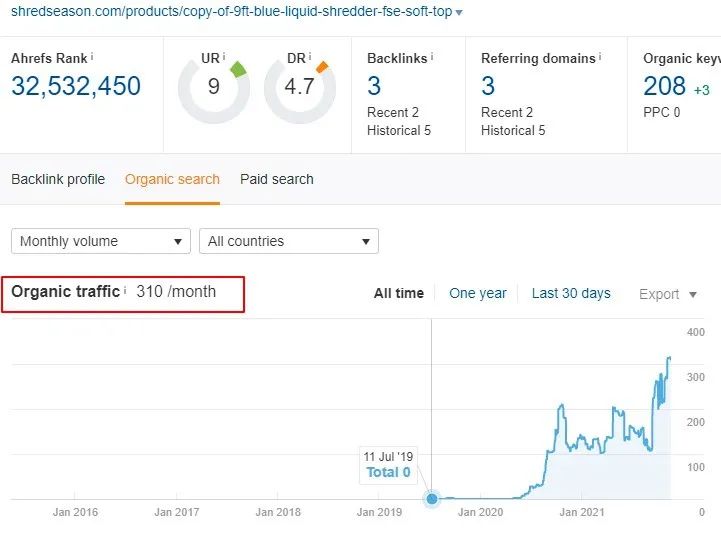
Task: Select All time traffic range
Action: click(399, 293)
